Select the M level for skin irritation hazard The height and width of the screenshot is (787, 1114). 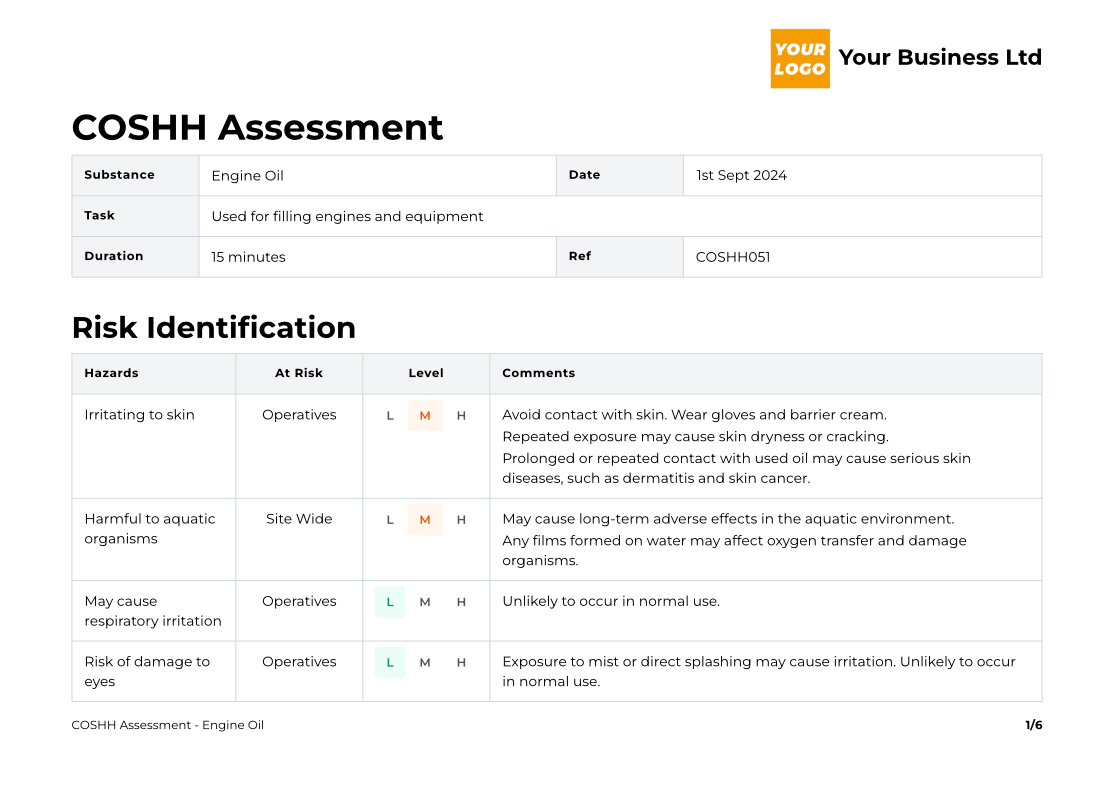coord(424,415)
